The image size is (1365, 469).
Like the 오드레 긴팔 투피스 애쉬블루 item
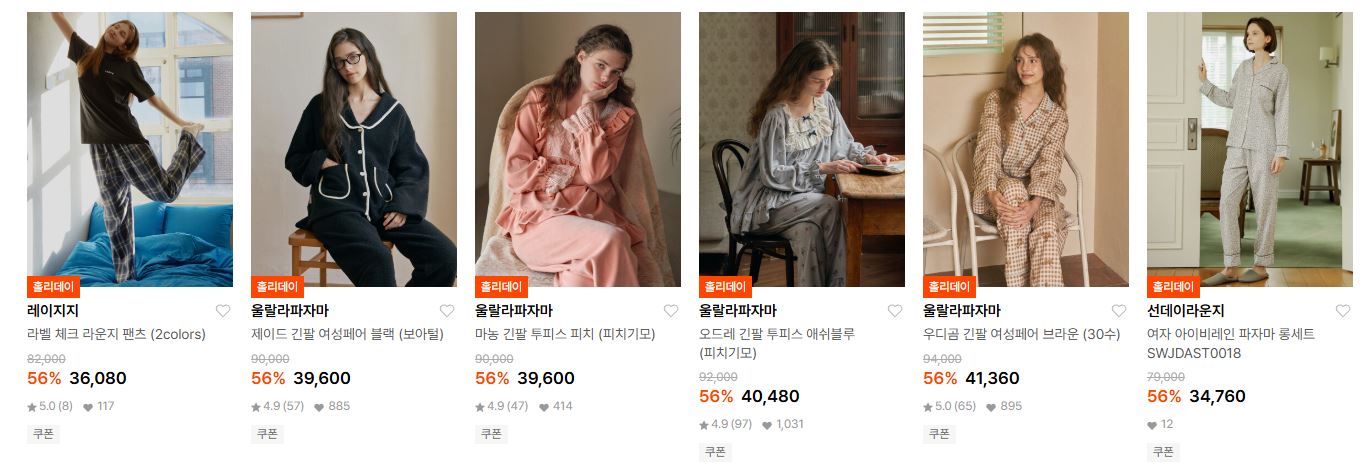[x=895, y=311]
